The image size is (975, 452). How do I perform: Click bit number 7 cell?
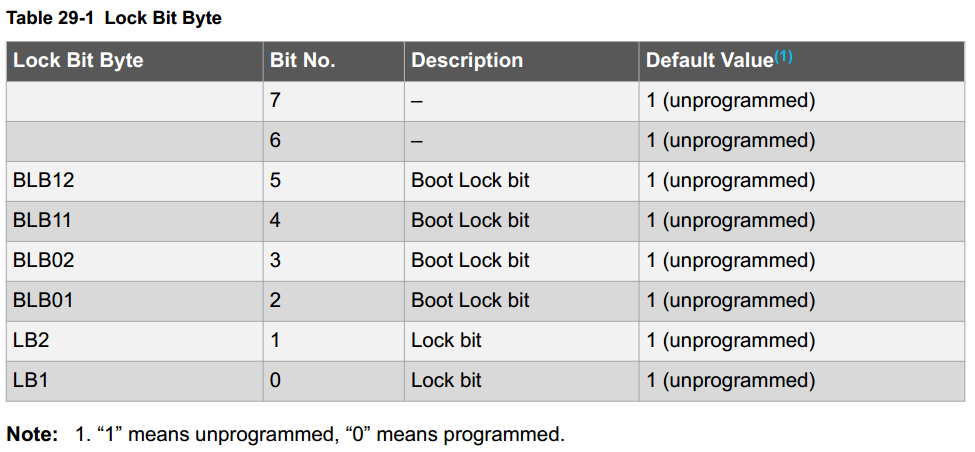(x=334, y=101)
